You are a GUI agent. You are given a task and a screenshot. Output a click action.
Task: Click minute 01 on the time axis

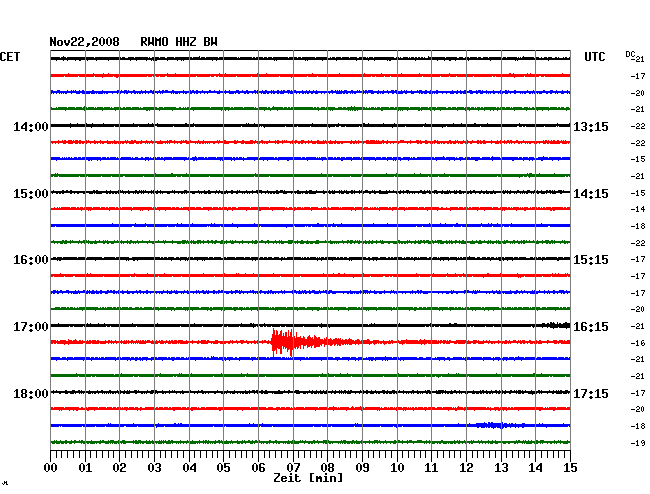(x=85, y=468)
